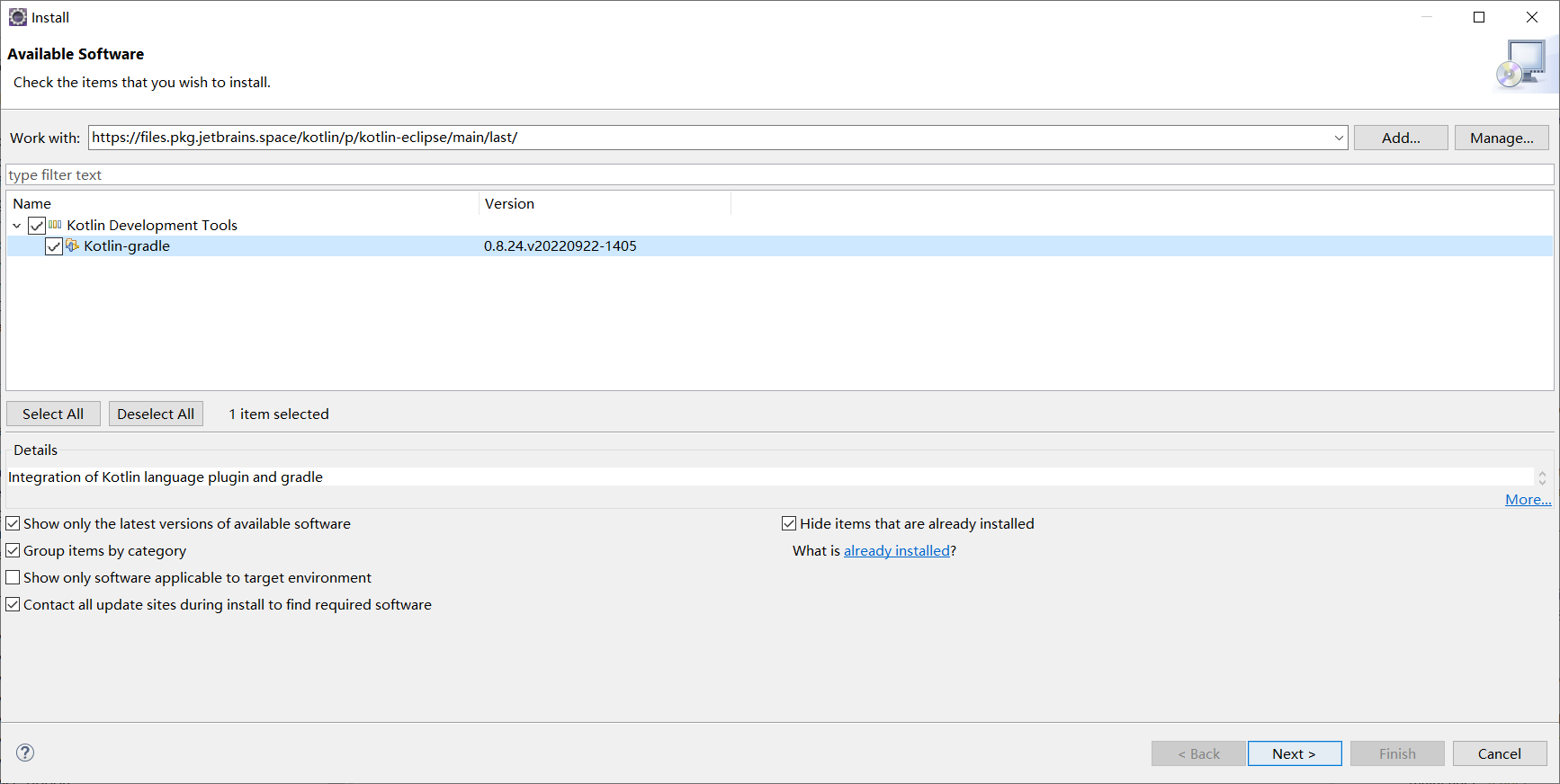
Task: Sort by the Version column header
Action: [605, 203]
